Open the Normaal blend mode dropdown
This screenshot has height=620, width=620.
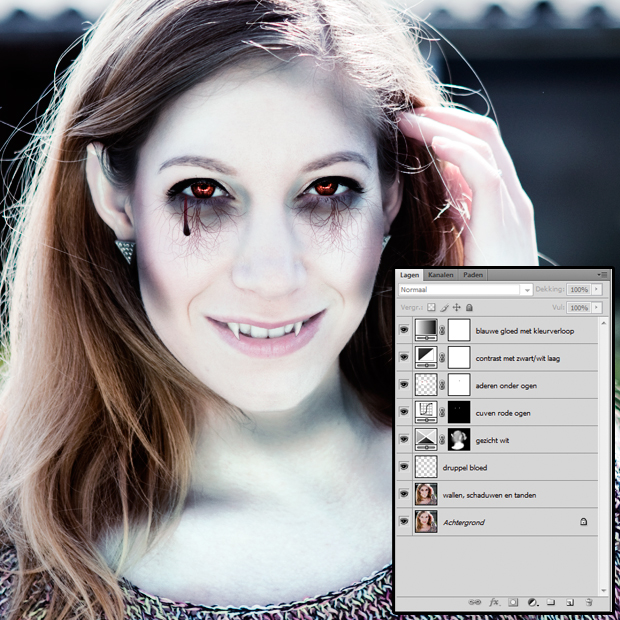point(465,289)
